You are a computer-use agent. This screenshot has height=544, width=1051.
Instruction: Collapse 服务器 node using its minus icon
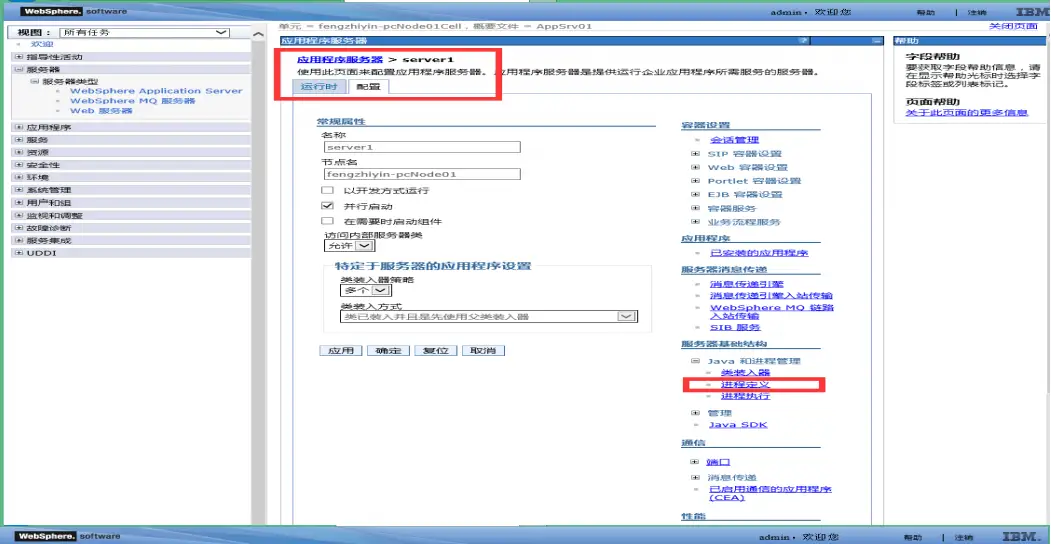19,69
